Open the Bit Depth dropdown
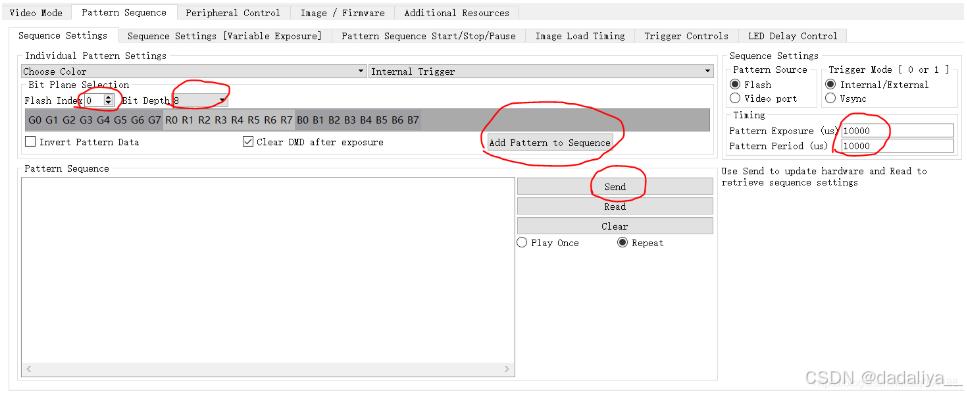 [200, 100]
